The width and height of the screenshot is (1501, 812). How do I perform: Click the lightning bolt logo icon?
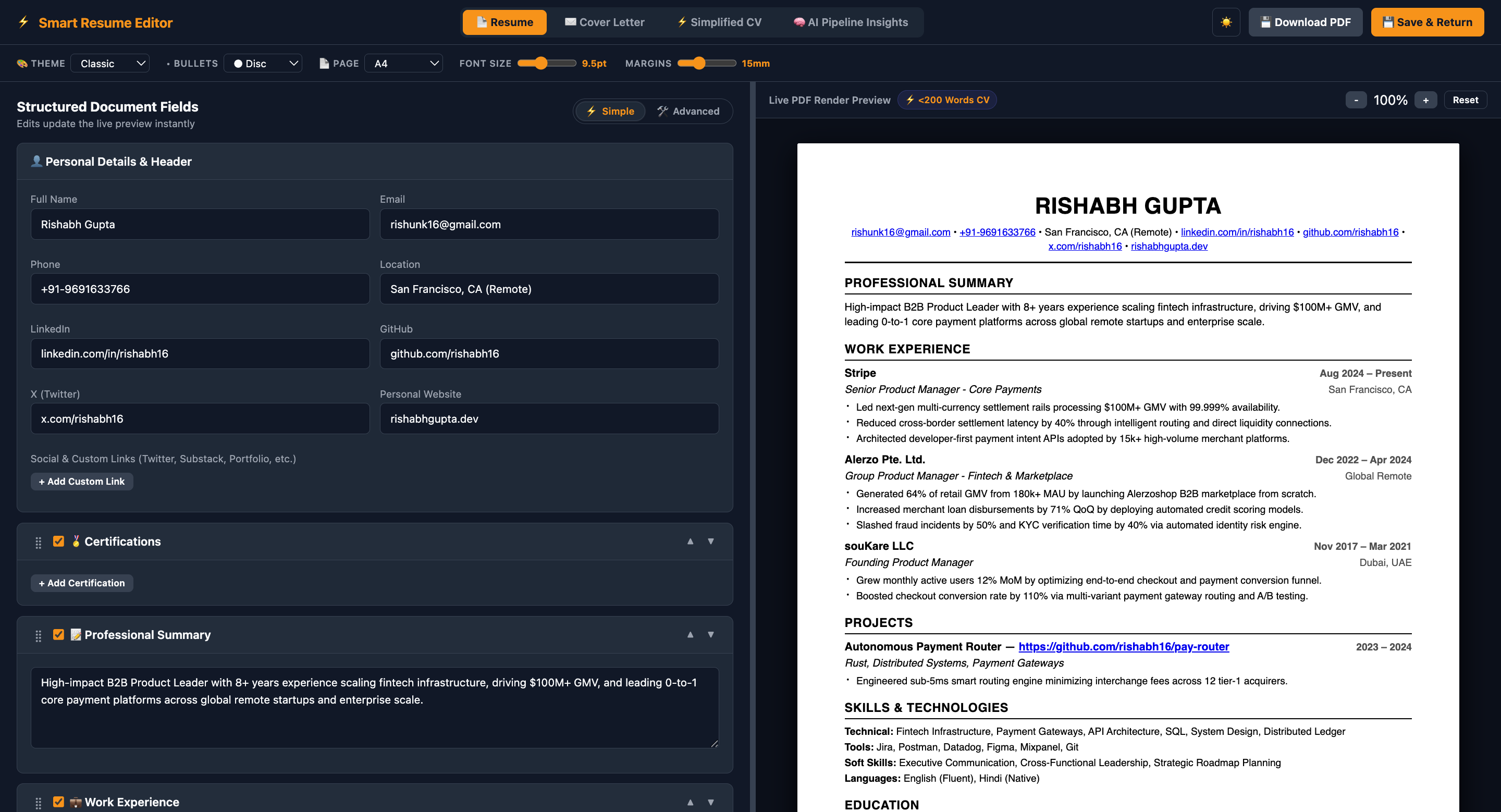23,22
